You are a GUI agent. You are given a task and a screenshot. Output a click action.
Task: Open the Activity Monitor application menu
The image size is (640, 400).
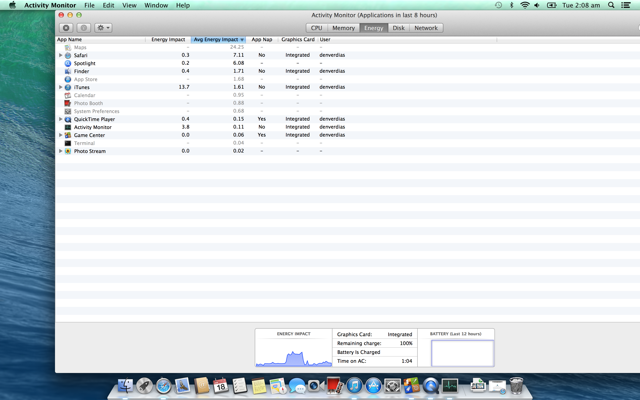click(50, 5)
